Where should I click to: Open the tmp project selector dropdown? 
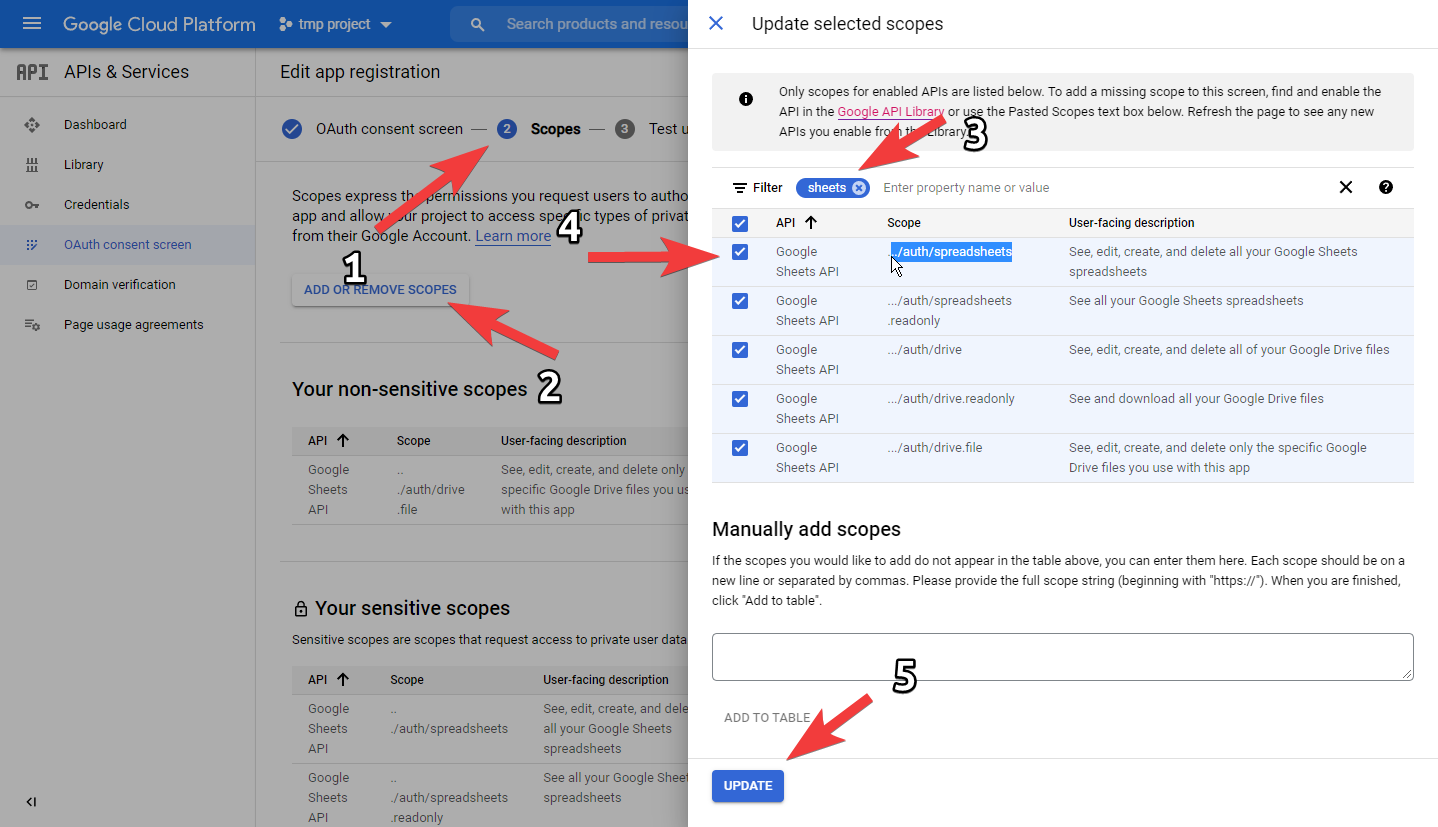[x=335, y=24]
